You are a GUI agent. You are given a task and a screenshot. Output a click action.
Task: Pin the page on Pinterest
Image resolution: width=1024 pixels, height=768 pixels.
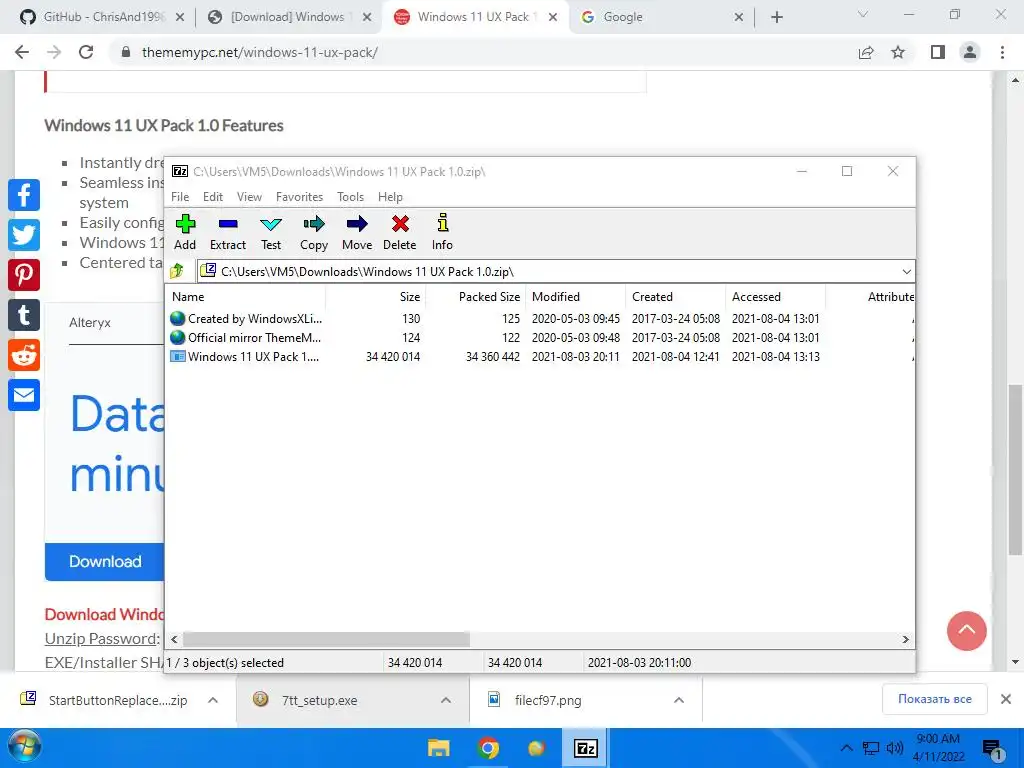point(24,275)
